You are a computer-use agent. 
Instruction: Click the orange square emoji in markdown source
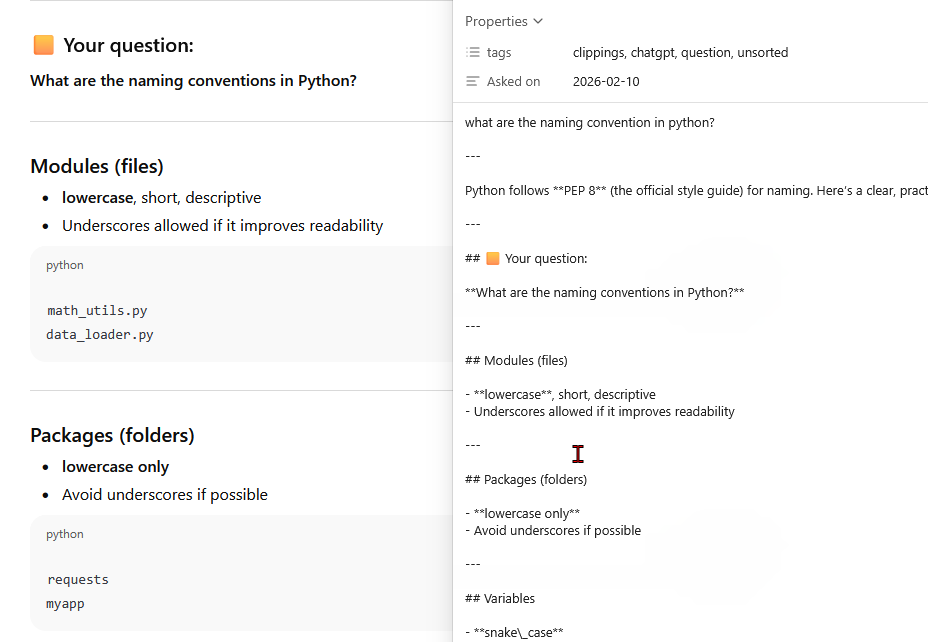click(x=492, y=258)
